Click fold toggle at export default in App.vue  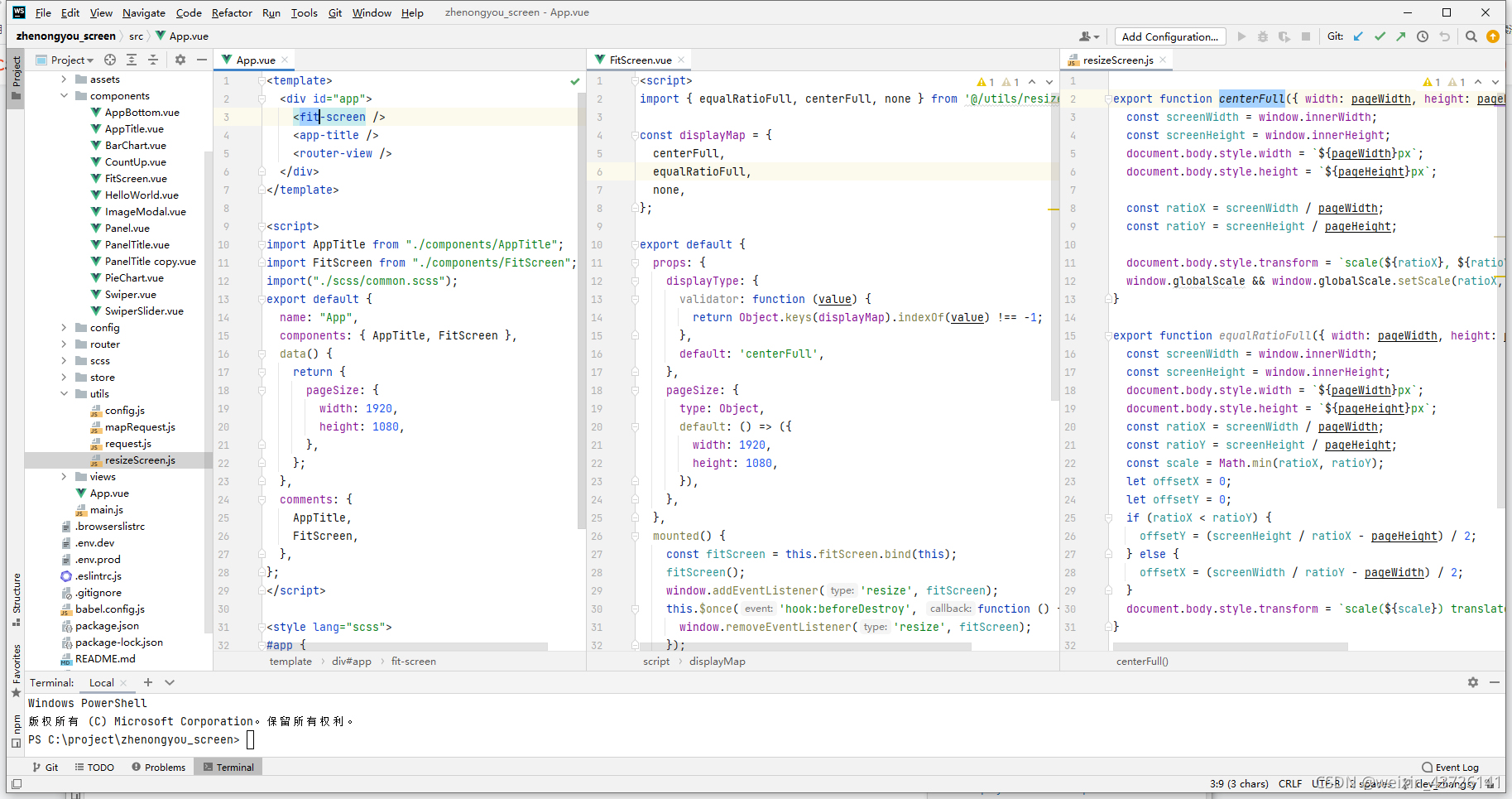262,299
